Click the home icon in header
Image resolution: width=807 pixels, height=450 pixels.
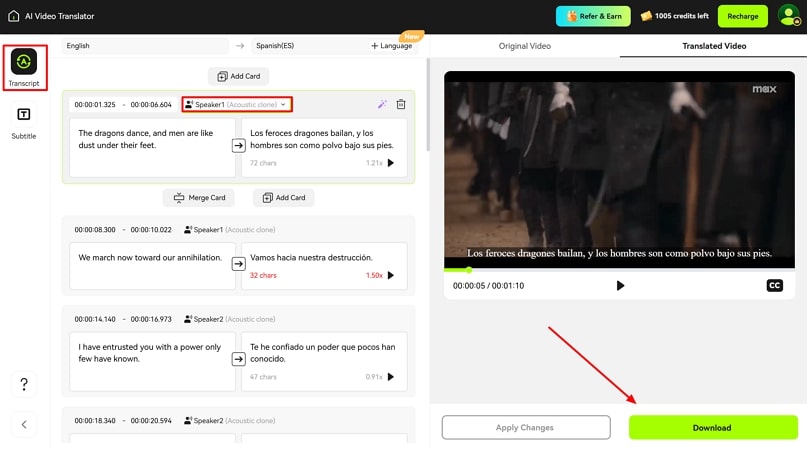pos(14,15)
